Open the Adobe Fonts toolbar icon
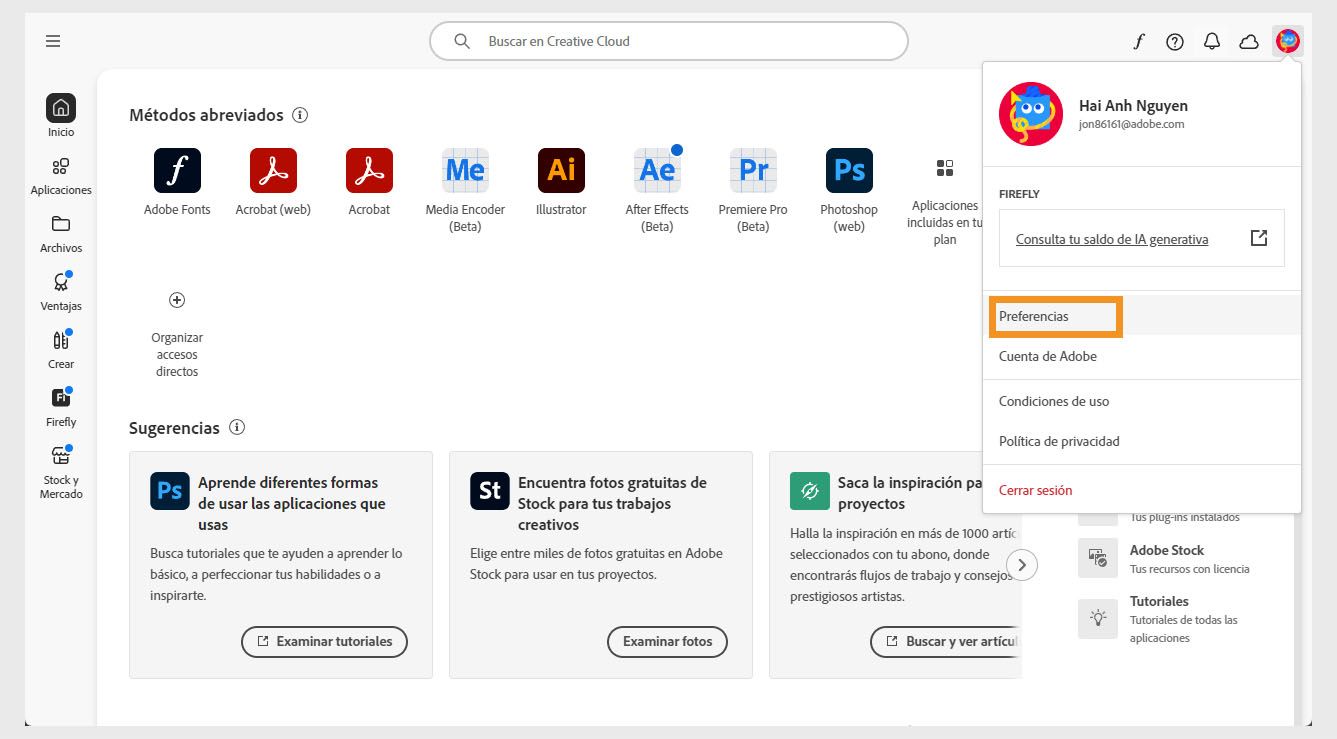 (1138, 41)
